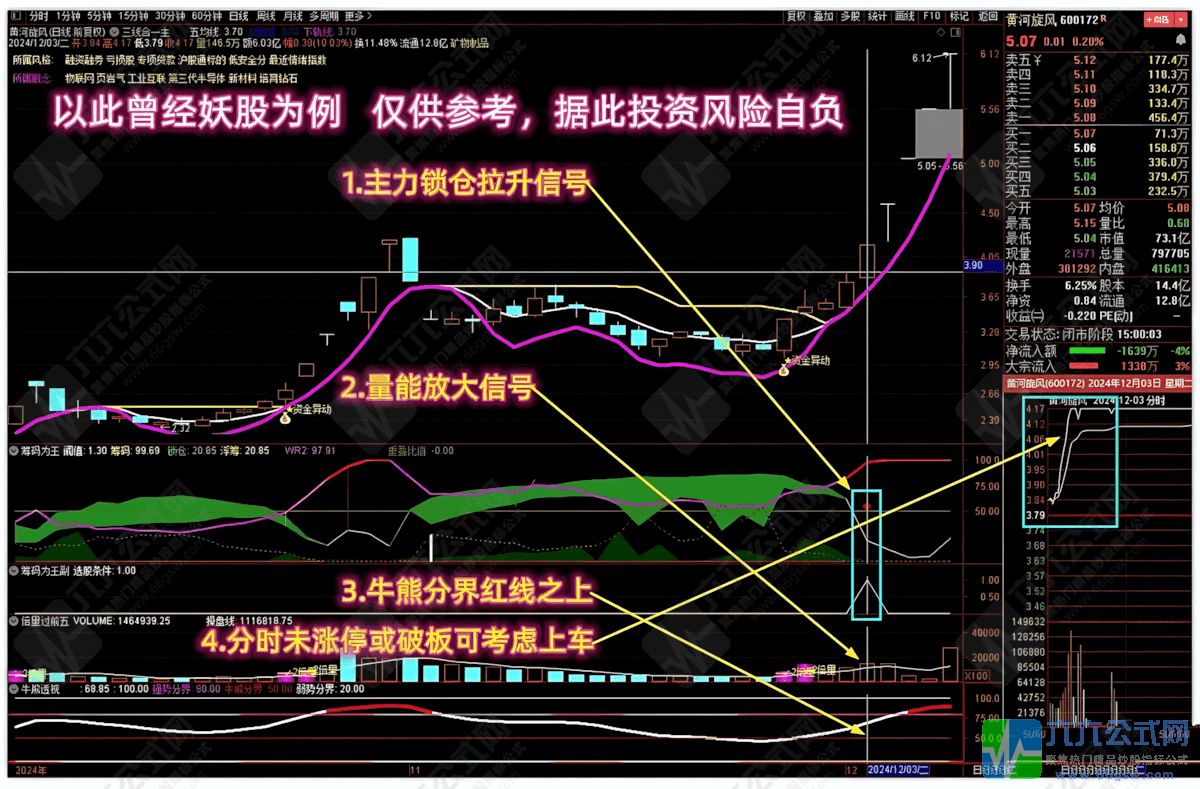Open the 统计 statistics tool
Viewport: 1200px width, 789px height.
tap(877, 15)
